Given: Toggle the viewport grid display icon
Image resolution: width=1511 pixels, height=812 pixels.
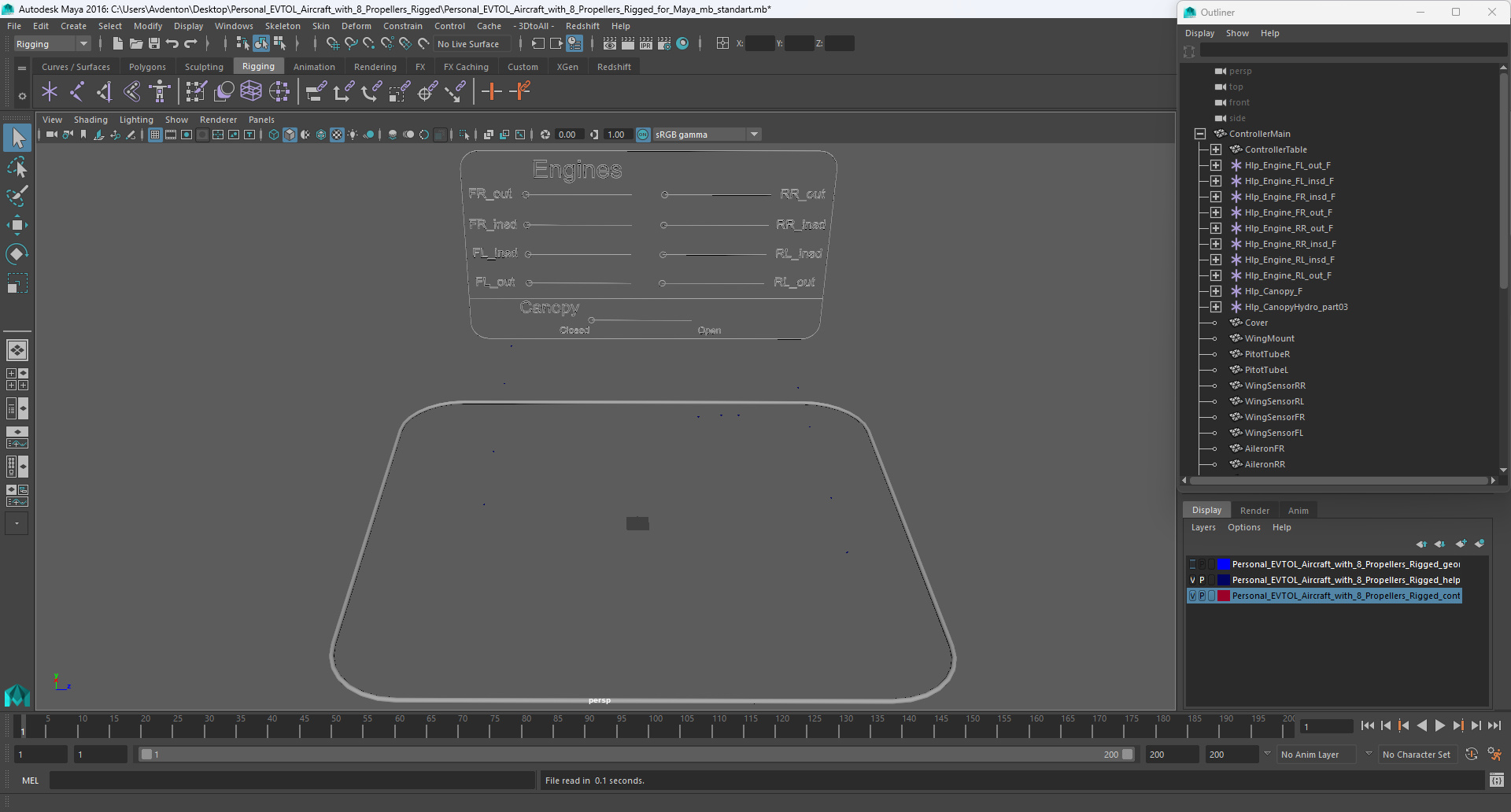Looking at the screenshot, I should coord(155,135).
